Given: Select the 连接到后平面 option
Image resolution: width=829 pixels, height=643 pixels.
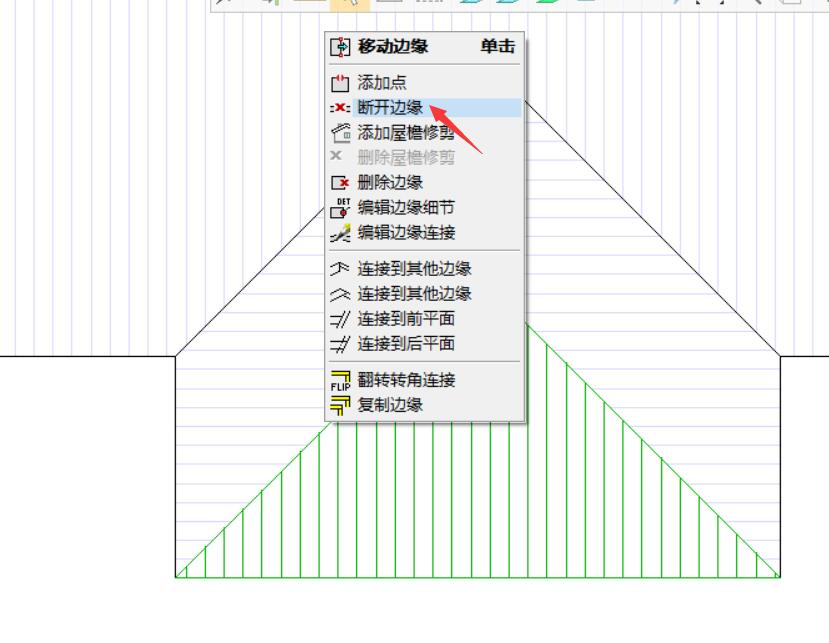Looking at the screenshot, I should [x=425, y=344].
